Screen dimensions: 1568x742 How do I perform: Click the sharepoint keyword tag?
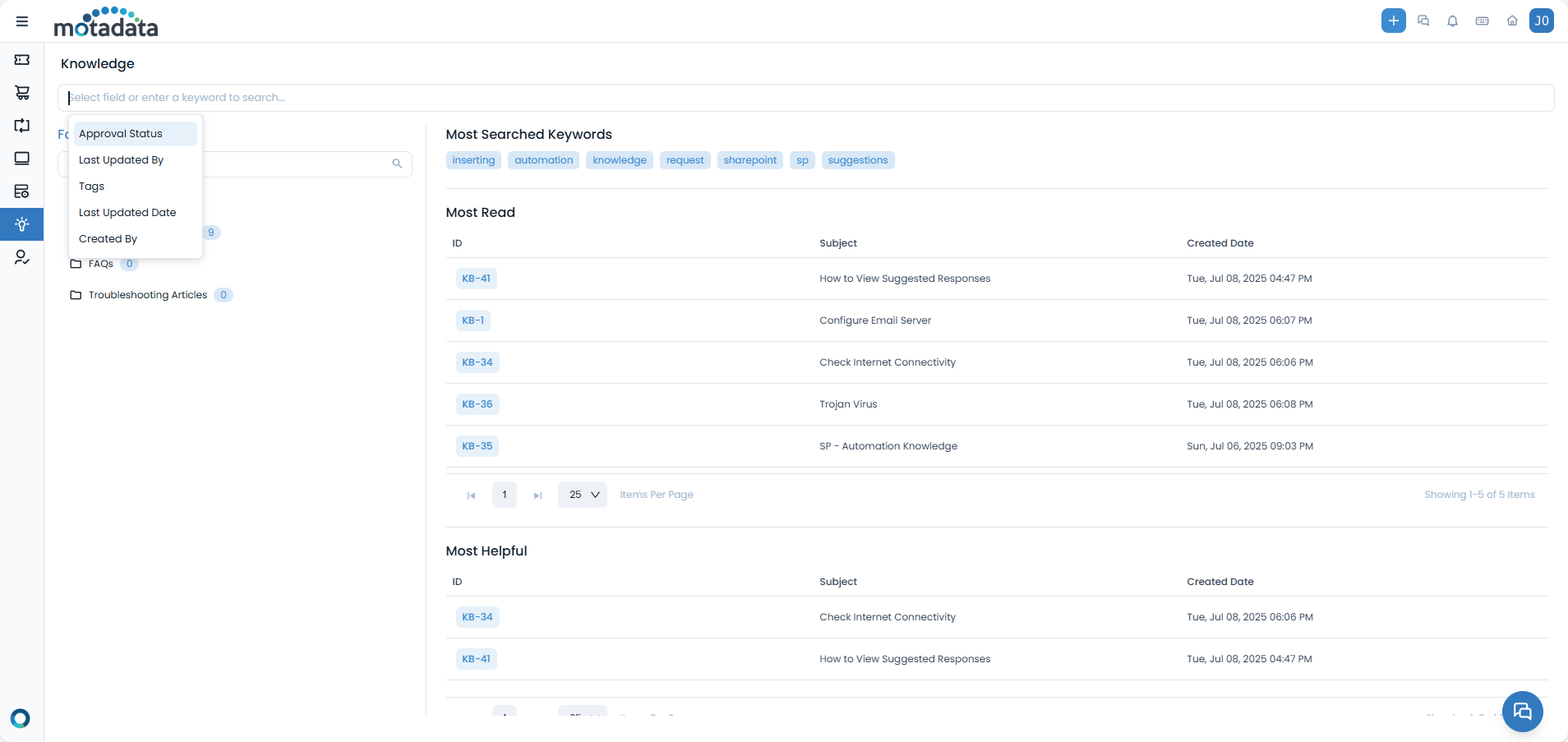tap(749, 160)
